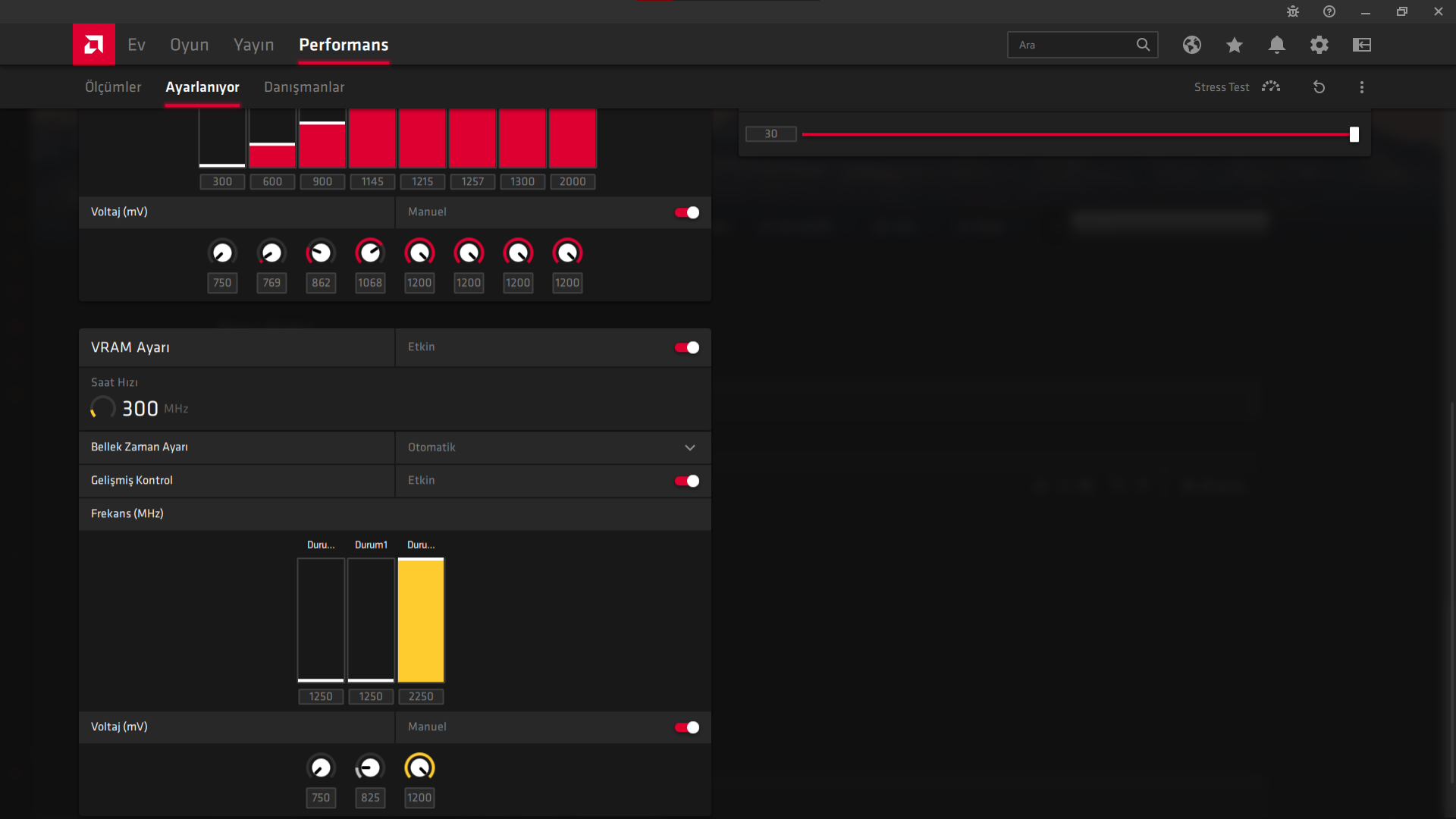Toggle the lower Voltaj Manuel switch
The height and width of the screenshot is (819, 1456).
tap(686, 727)
